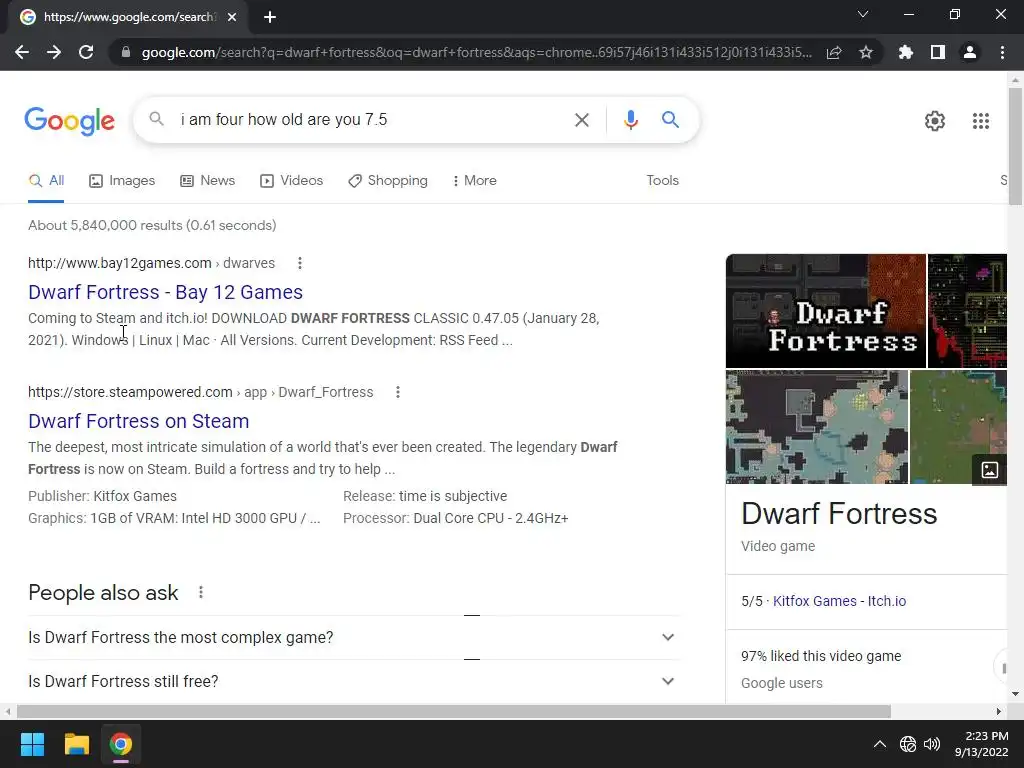1024x768 pixels.
Task: Click the browser forward arrow
Action: tap(54, 52)
